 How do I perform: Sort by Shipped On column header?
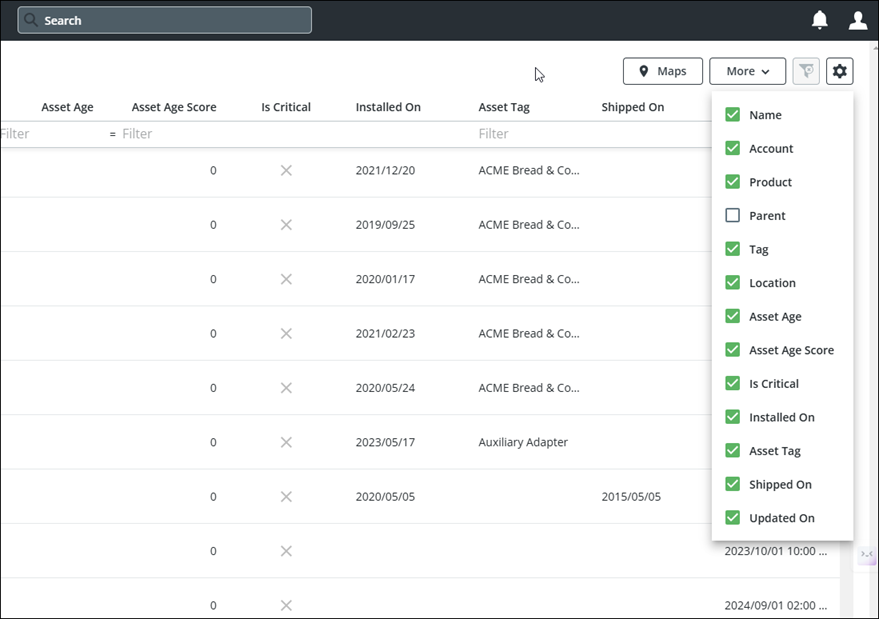click(x=633, y=107)
